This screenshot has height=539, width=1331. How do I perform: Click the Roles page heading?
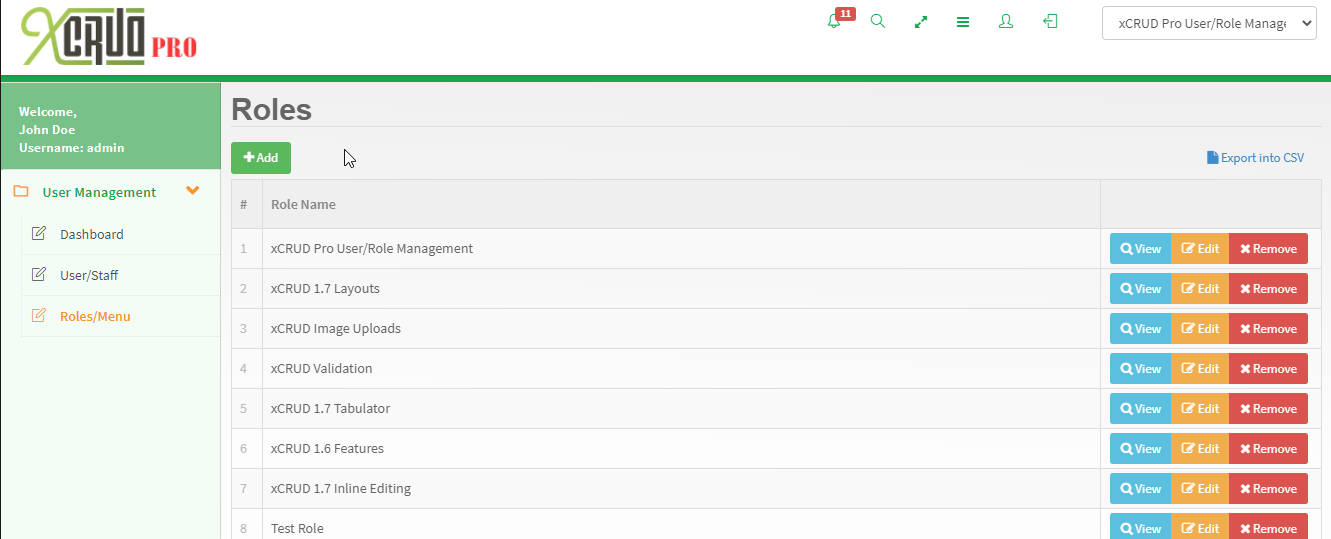271,110
